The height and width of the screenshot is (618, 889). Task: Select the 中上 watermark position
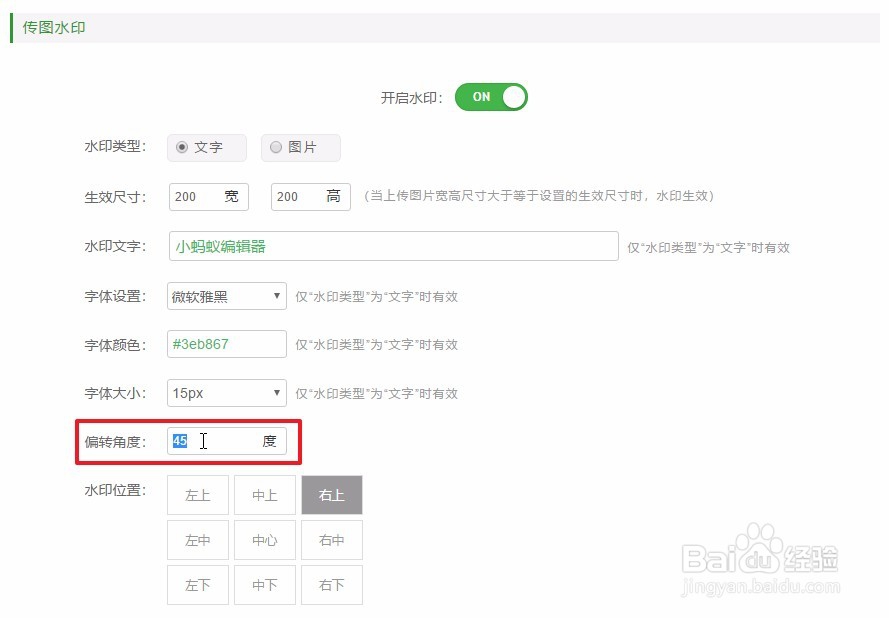point(264,494)
